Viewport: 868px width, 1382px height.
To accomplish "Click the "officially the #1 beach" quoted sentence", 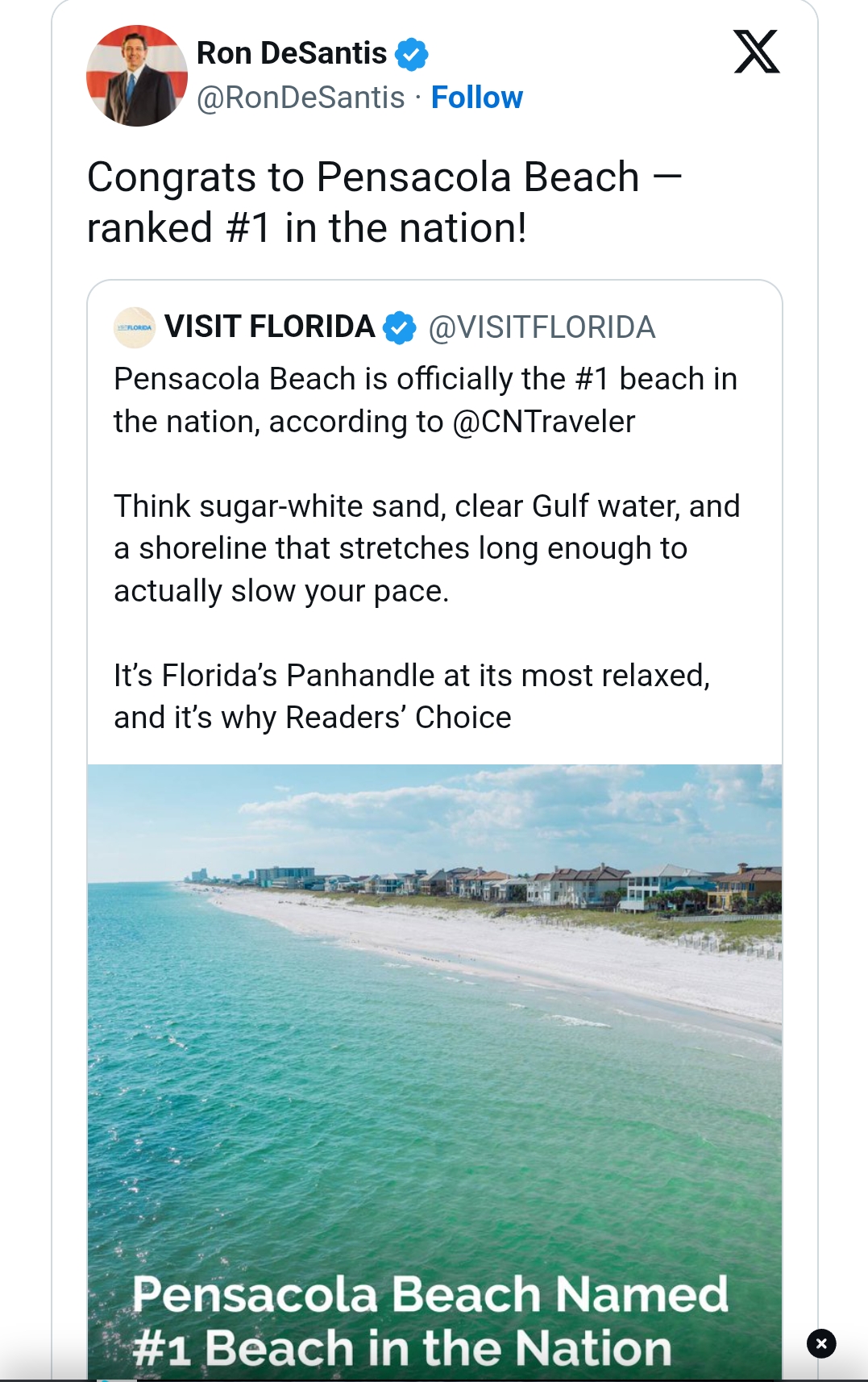I will tap(426, 379).
